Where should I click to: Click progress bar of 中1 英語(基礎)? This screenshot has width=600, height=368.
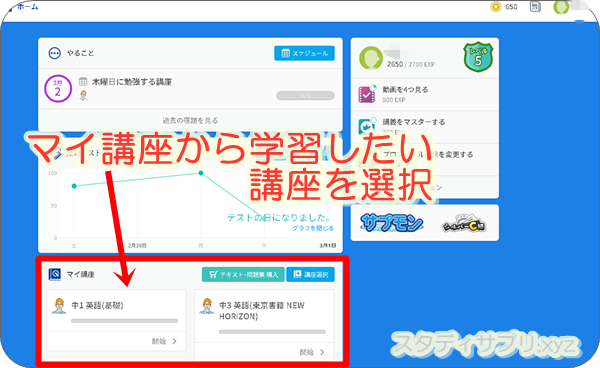click(x=124, y=321)
